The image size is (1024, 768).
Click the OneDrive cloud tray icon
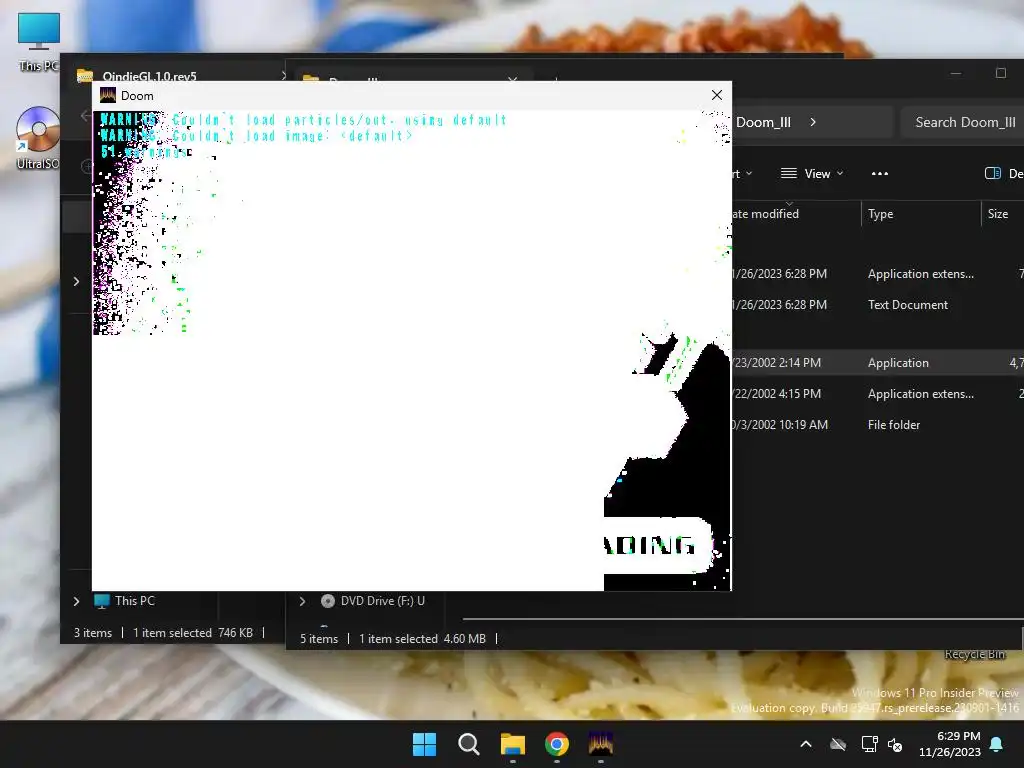[838, 744]
